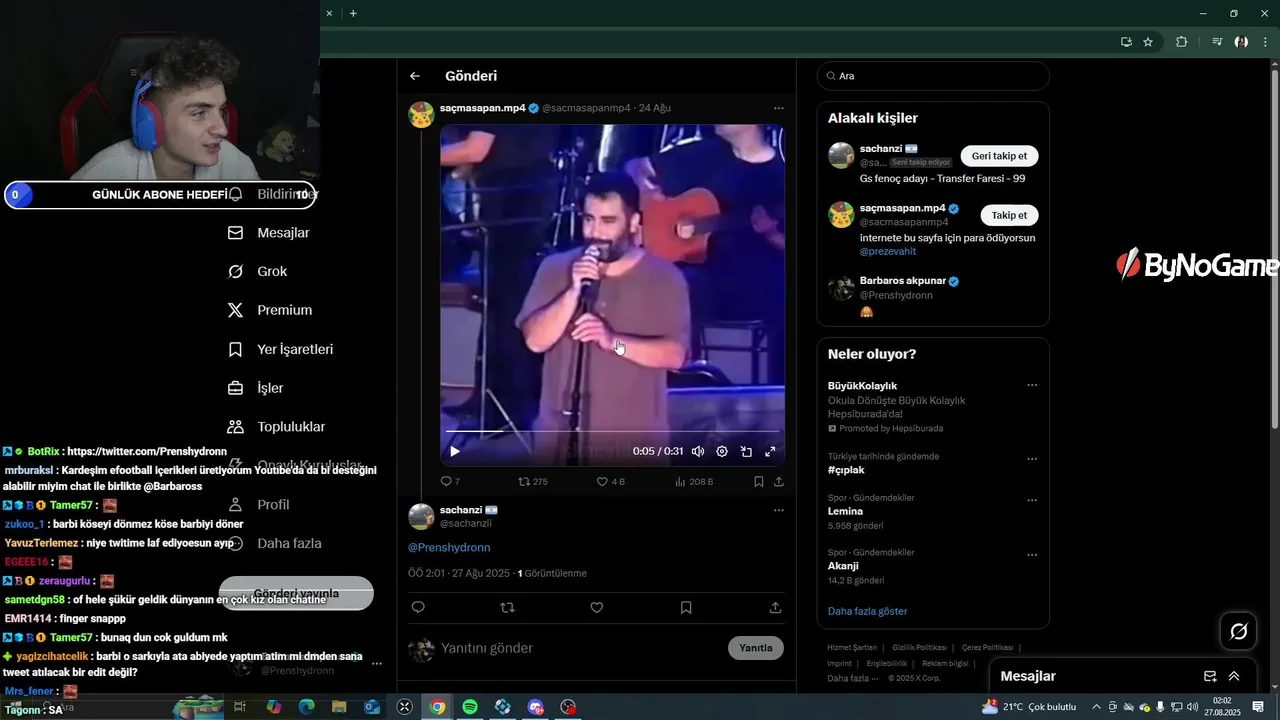Bookmark this page with the star
Viewport: 1280px width, 720px height.
pyautogui.click(x=1148, y=42)
